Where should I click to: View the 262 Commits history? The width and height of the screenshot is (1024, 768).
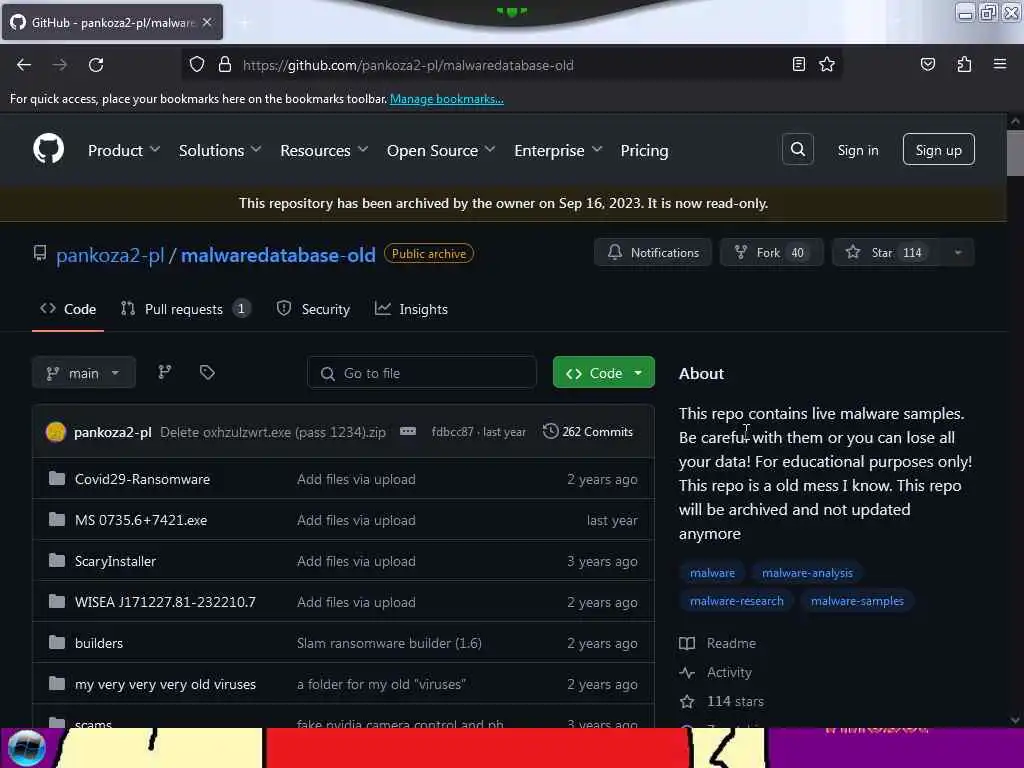[588, 432]
